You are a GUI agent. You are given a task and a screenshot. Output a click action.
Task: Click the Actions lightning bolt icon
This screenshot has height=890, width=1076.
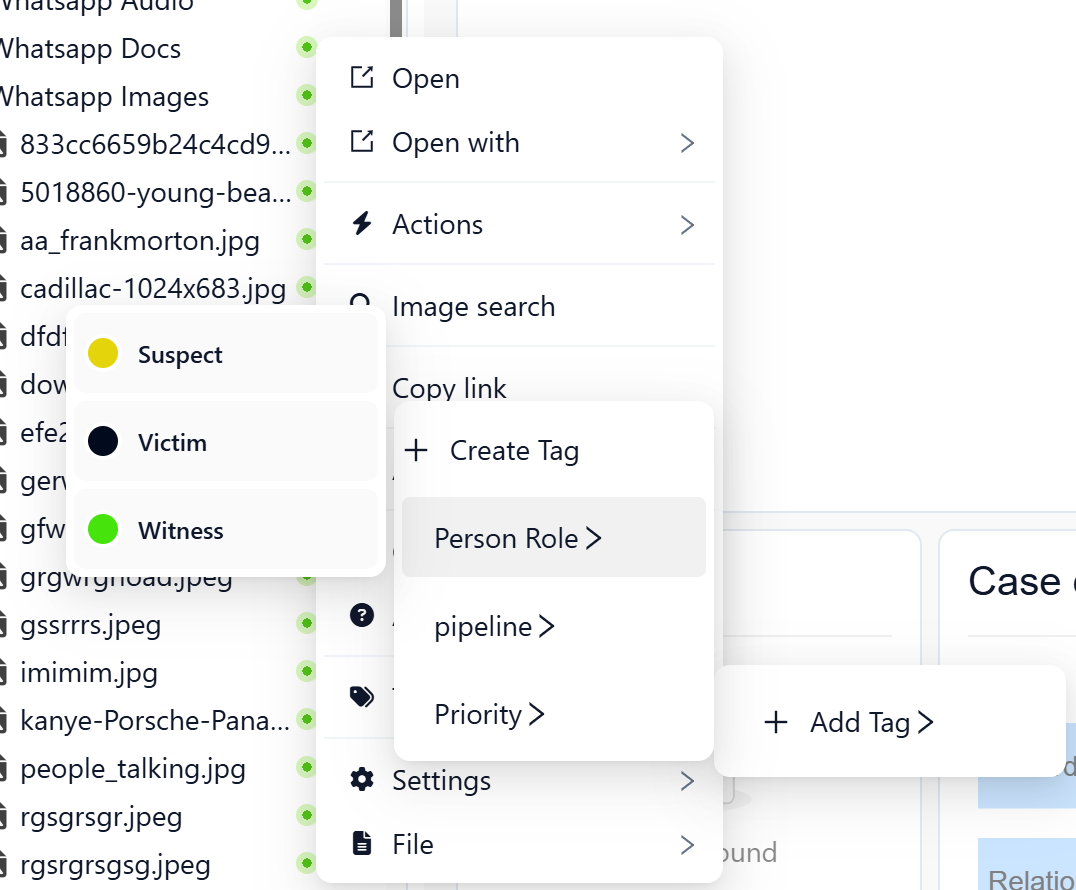point(361,224)
